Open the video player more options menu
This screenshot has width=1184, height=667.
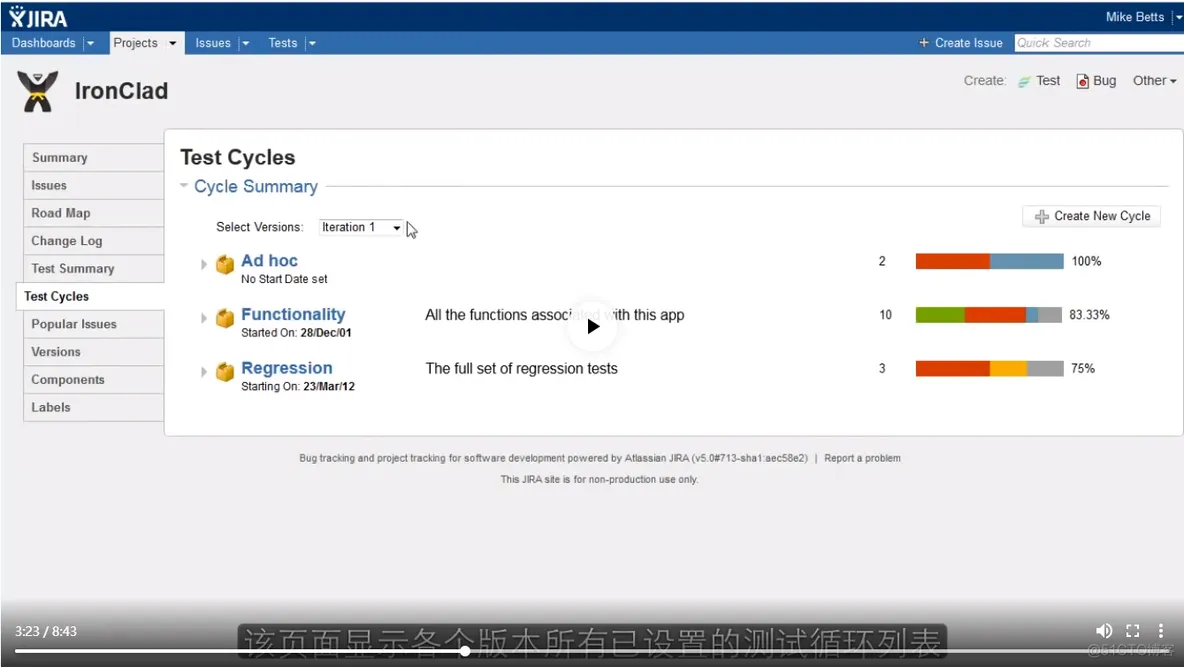1161,631
